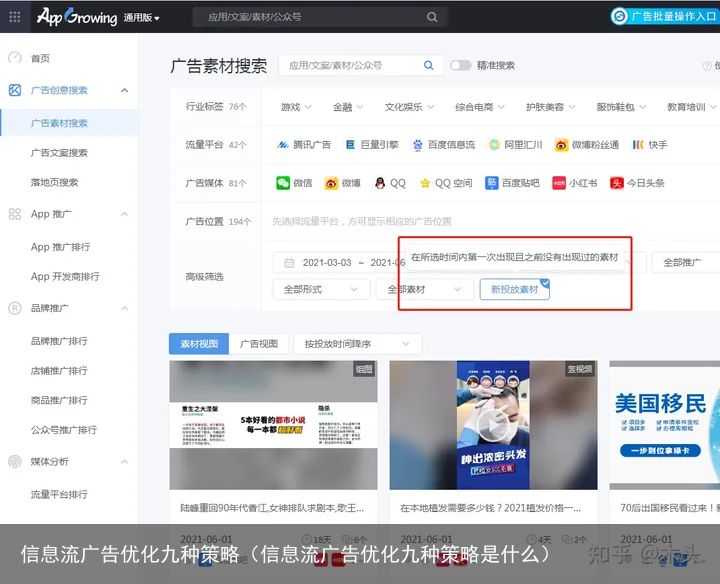Open 落地页搜索 in the sidebar
720x584 pixels.
point(54,183)
